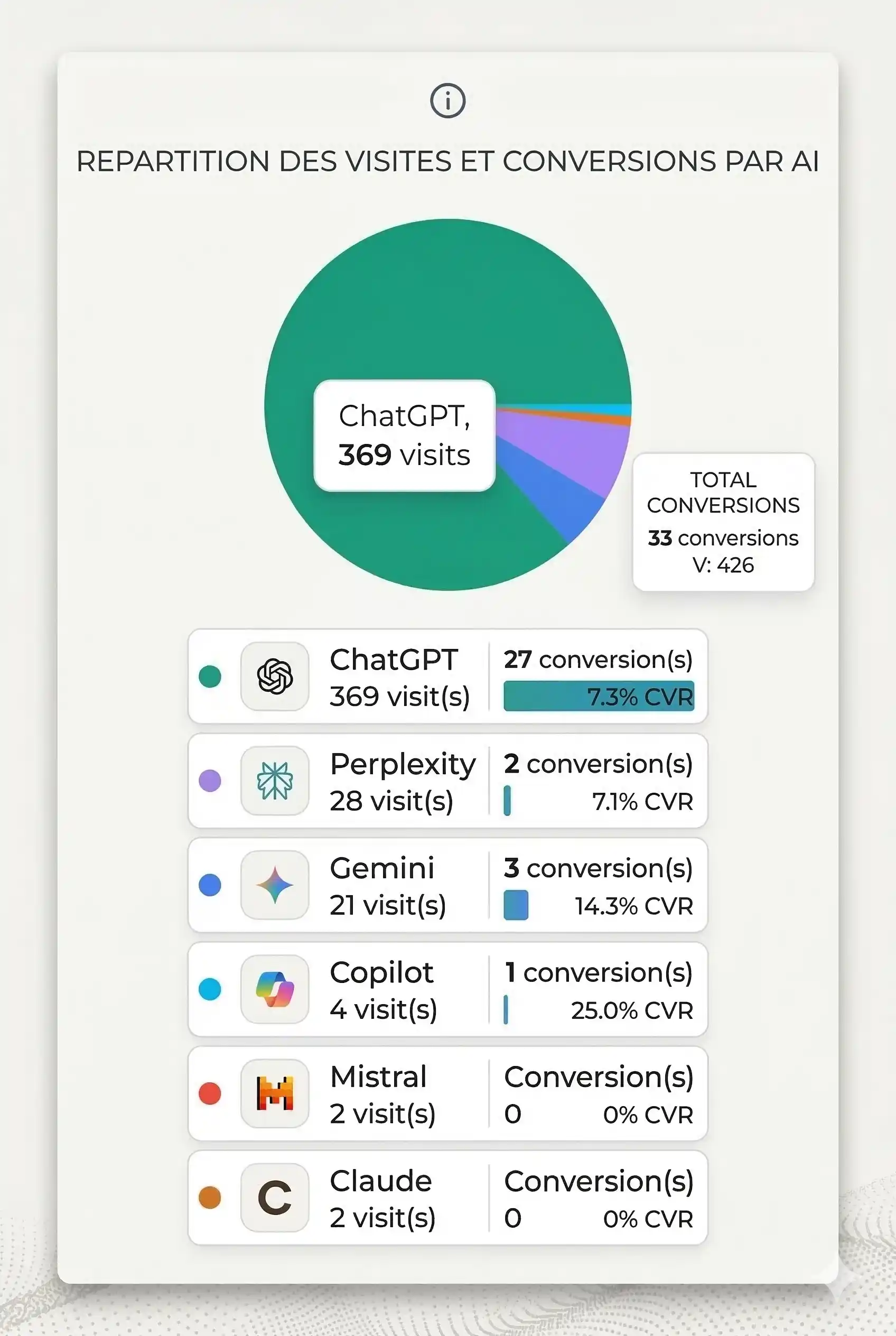Click the Claude 2 visit(s) label
Screen dimensions: 896x1336
382,1218
